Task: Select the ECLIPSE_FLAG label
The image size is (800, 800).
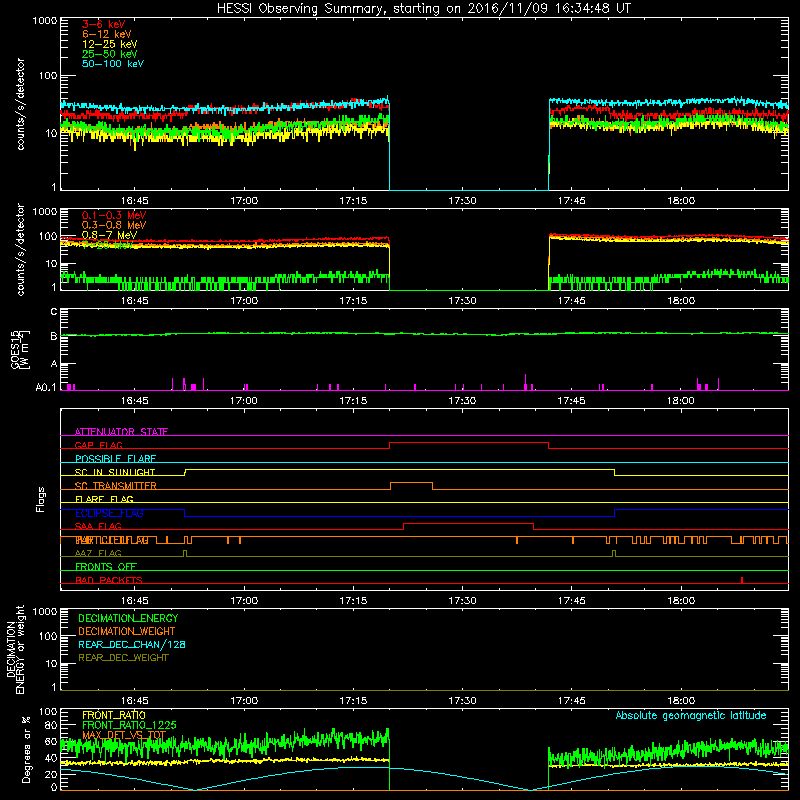Action: point(109,513)
